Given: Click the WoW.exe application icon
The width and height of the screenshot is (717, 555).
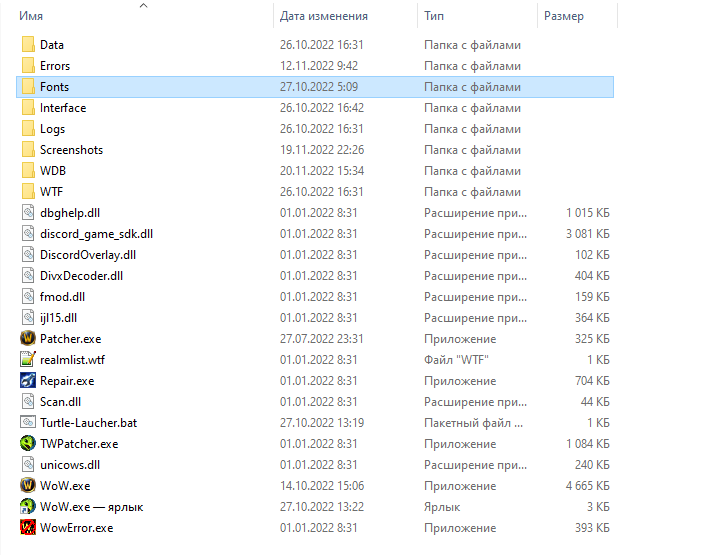Looking at the screenshot, I should pyautogui.click(x=28, y=486).
